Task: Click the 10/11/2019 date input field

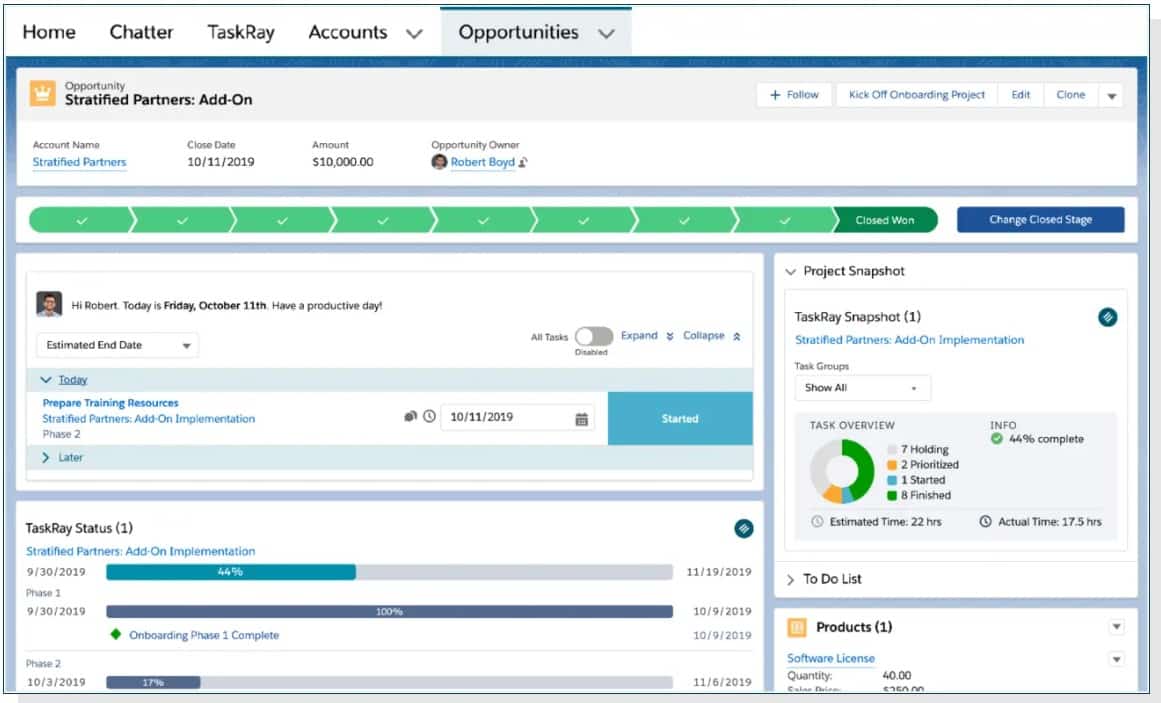Action: pyautogui.click(x=518, y=417)
